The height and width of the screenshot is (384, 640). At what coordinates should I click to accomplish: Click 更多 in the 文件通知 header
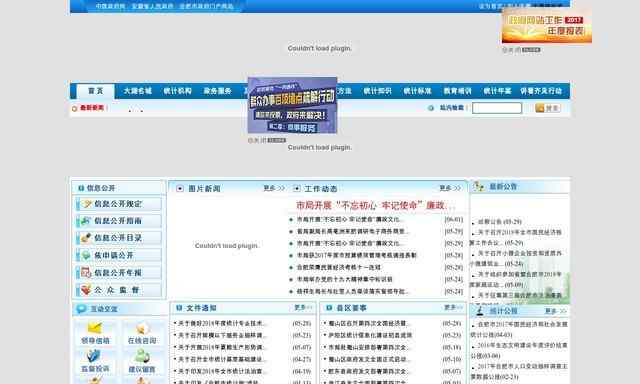pos(303,307)
